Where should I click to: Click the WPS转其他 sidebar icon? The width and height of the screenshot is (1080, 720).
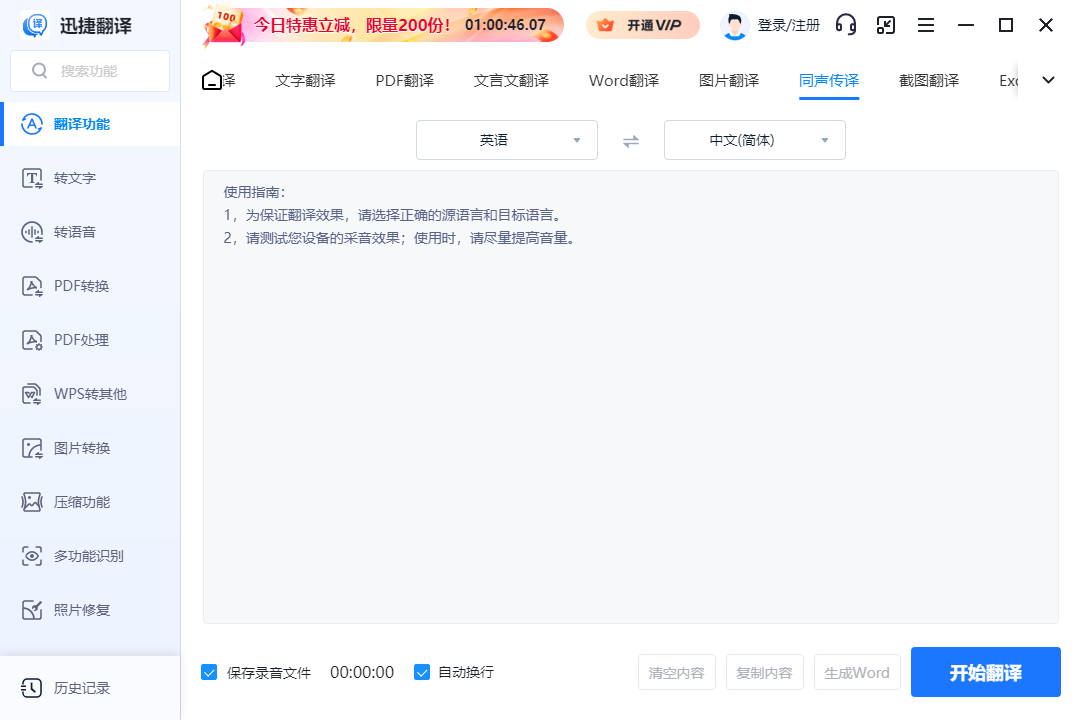32,394
